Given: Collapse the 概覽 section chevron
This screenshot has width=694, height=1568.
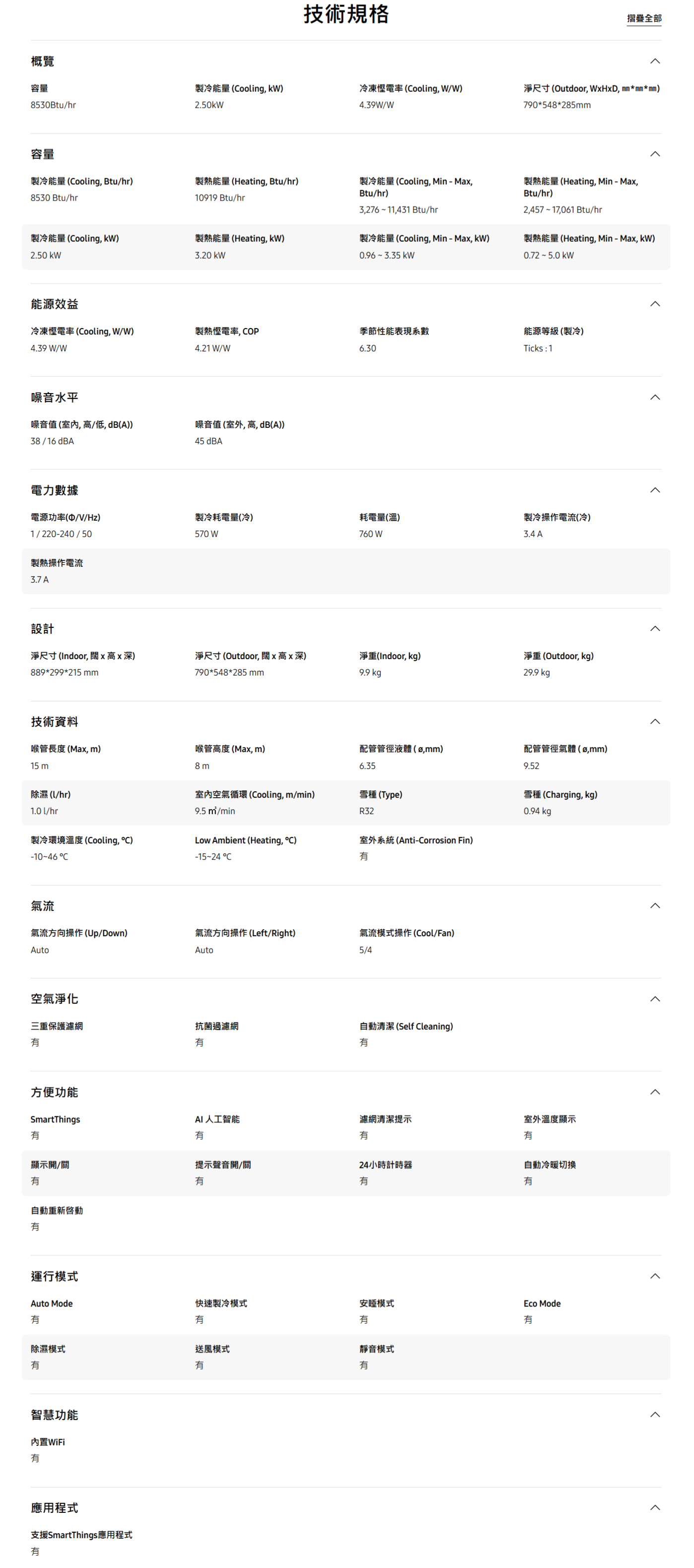Looking at the screenshot, I should click(x=654, y=61).
